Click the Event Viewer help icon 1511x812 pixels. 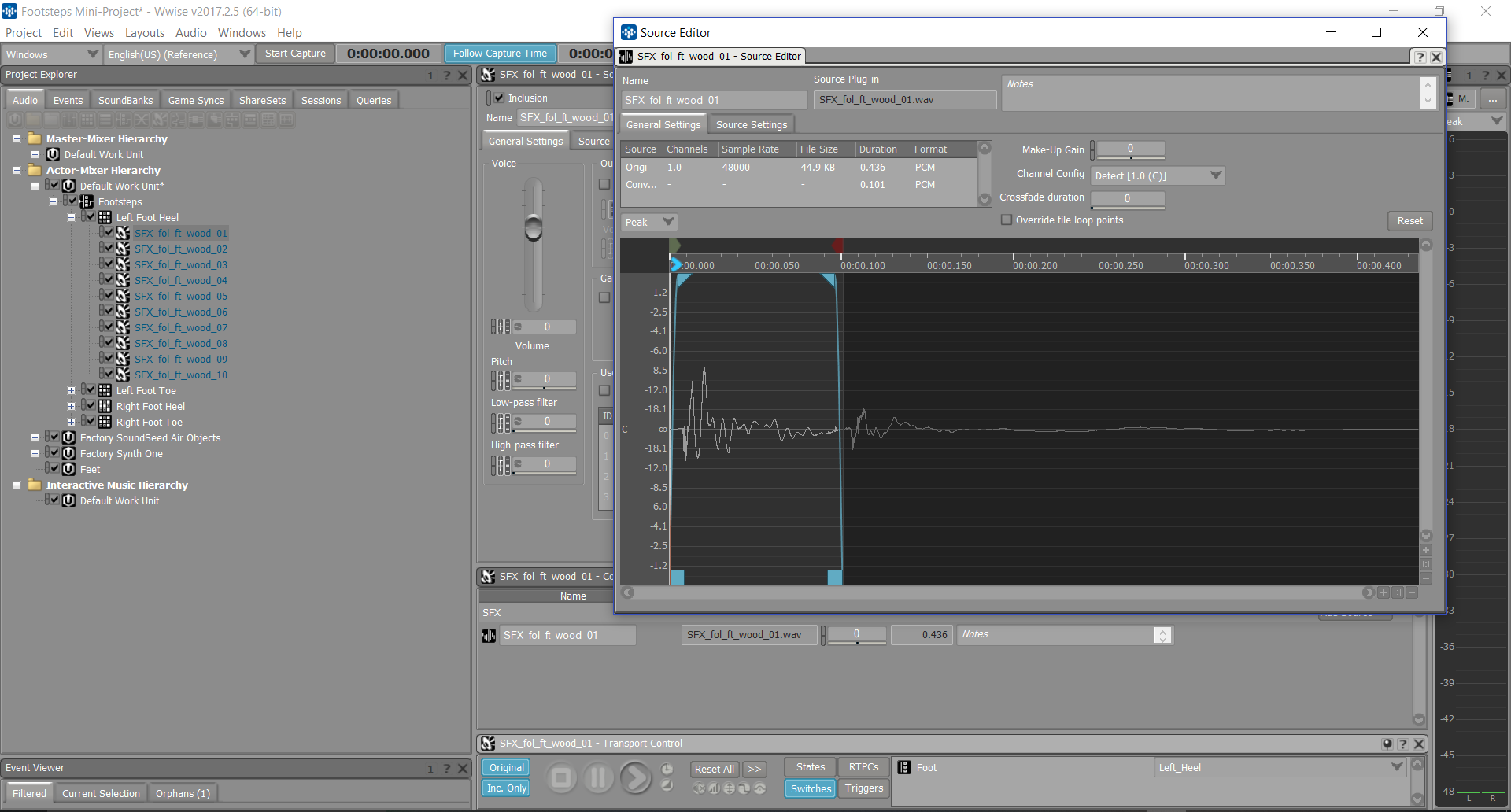[447, 768]
